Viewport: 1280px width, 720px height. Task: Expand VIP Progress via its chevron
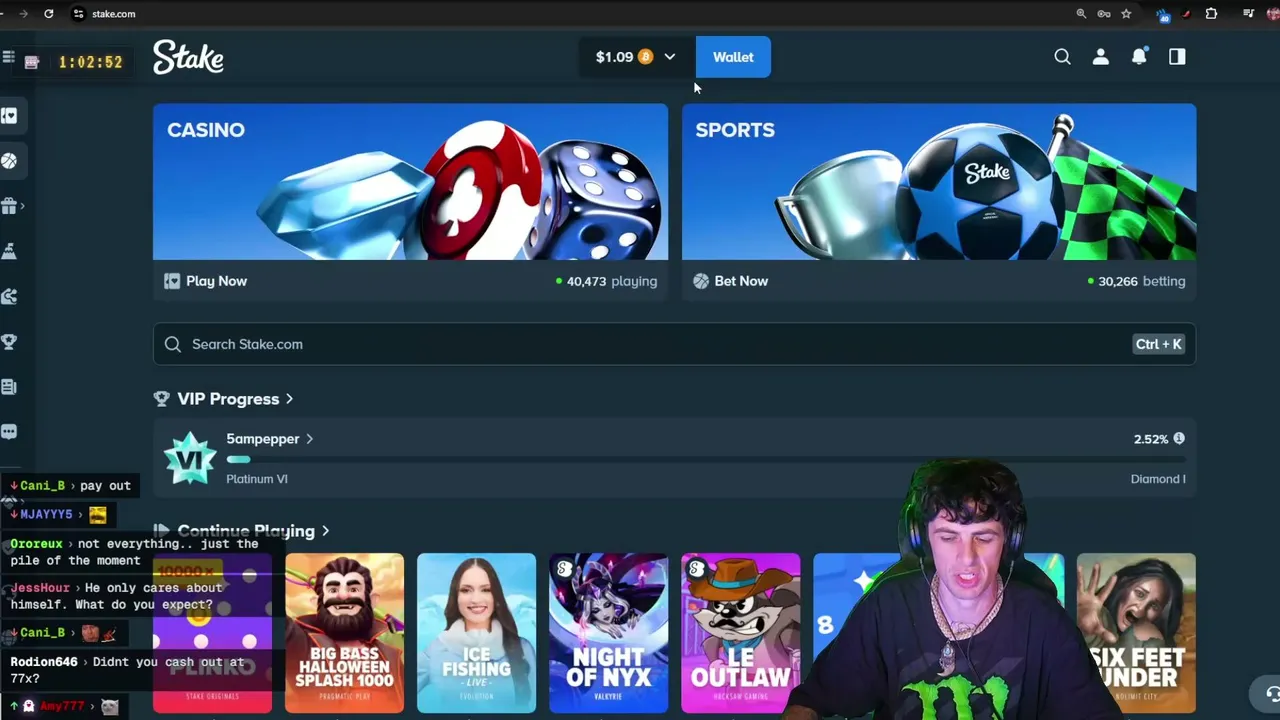point(289,399)
